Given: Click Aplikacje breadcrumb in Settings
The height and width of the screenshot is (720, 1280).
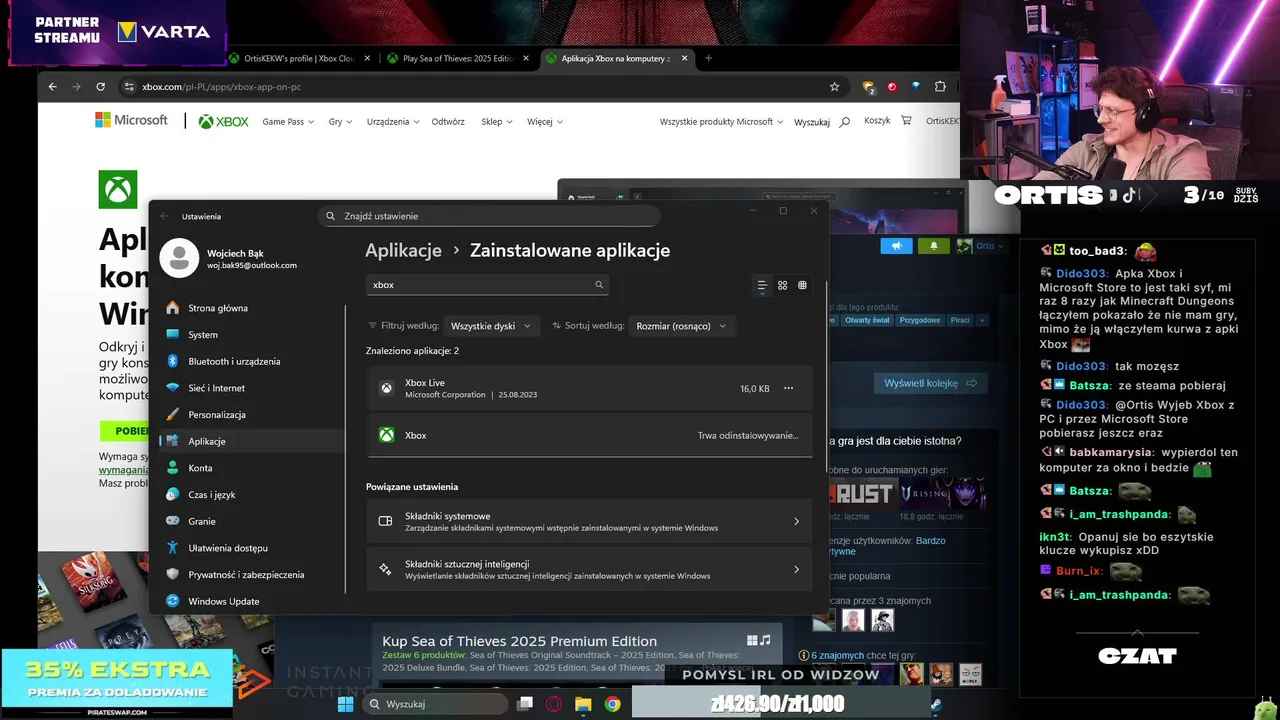Looking at the screenshot, I should [403, 250].
